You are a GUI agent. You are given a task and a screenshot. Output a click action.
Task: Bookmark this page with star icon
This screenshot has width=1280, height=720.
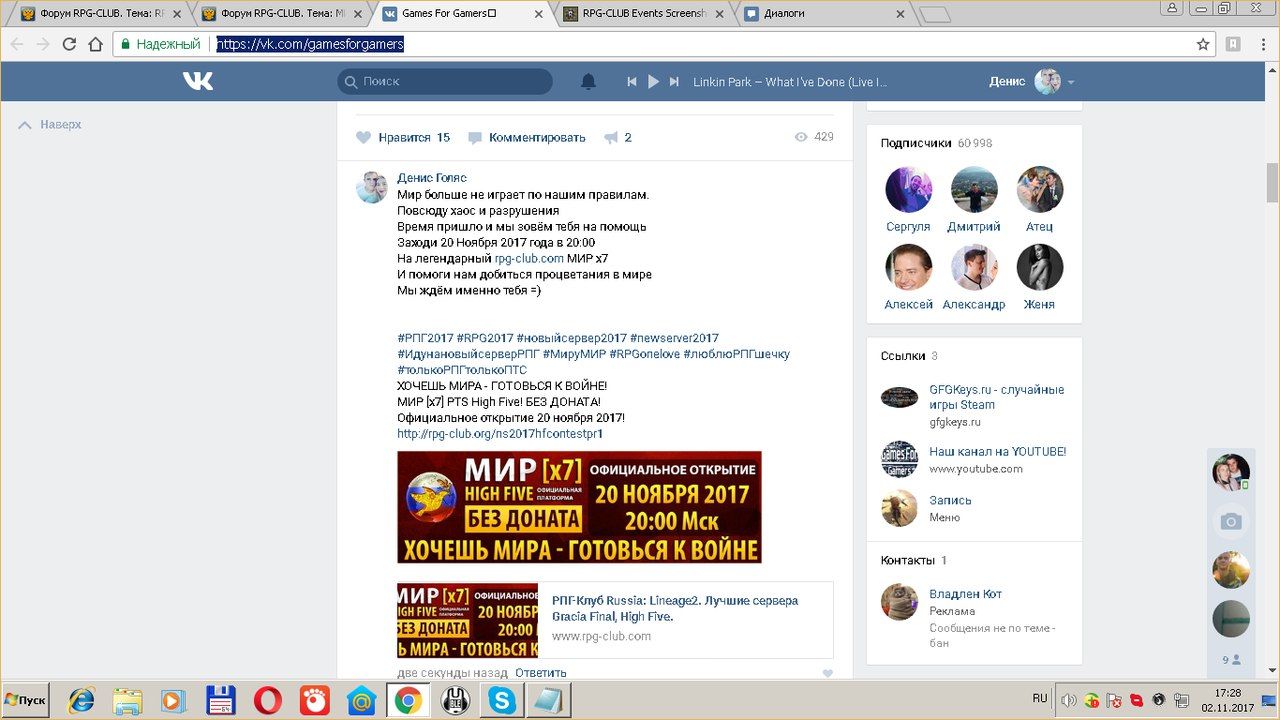pos(1203,44)
